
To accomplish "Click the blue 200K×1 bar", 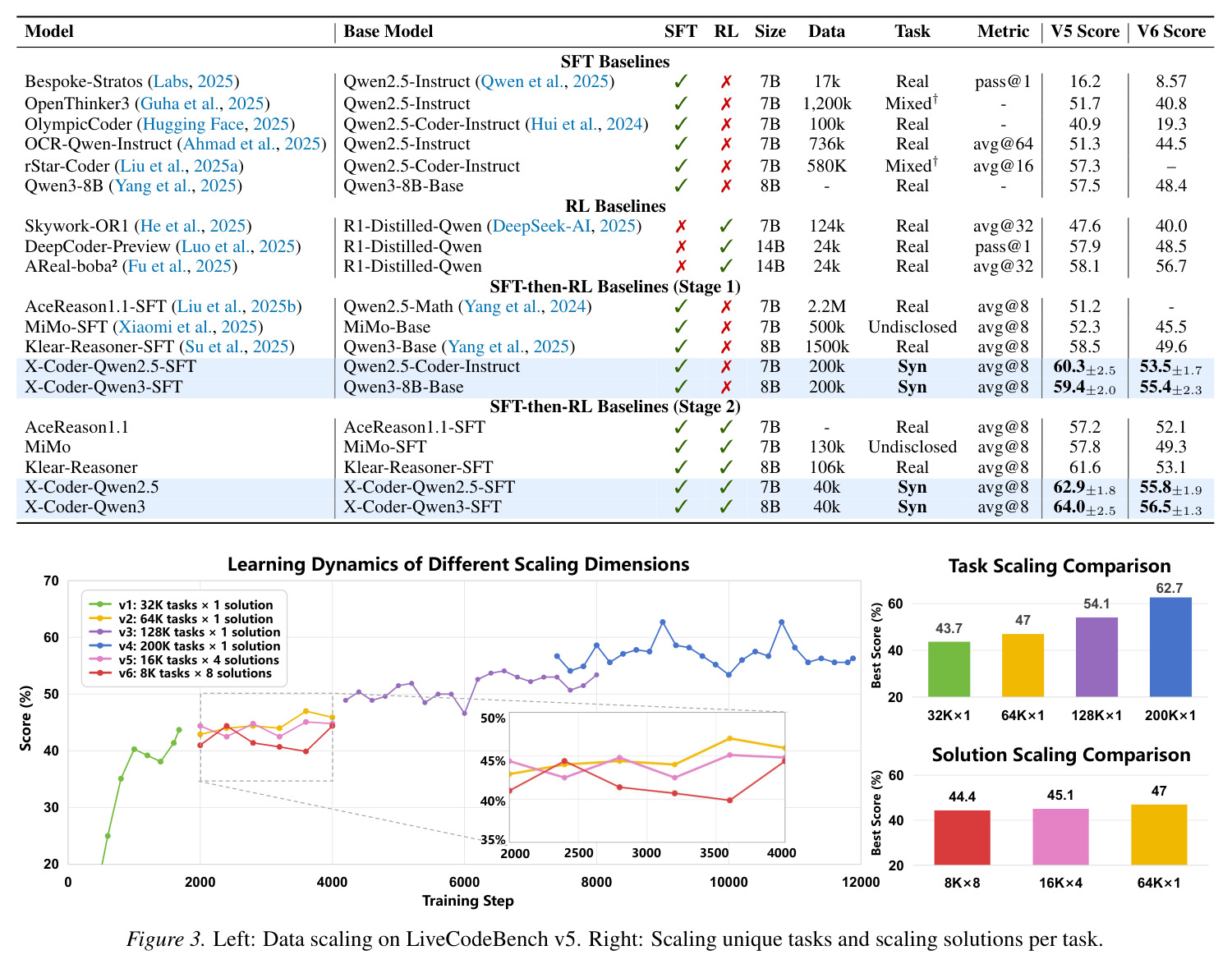I will coord(1170,647).
